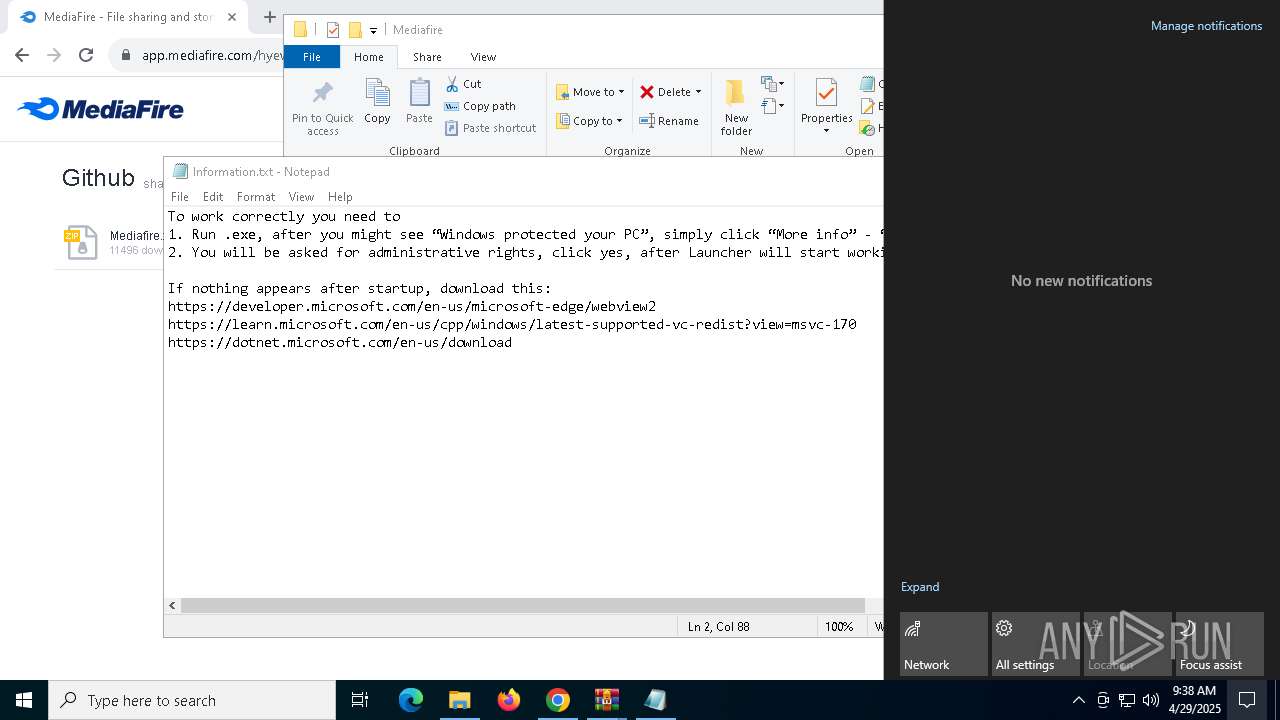Open the notification center icon
This screenshot has height=720, width=1280.
click(1247, 700)
